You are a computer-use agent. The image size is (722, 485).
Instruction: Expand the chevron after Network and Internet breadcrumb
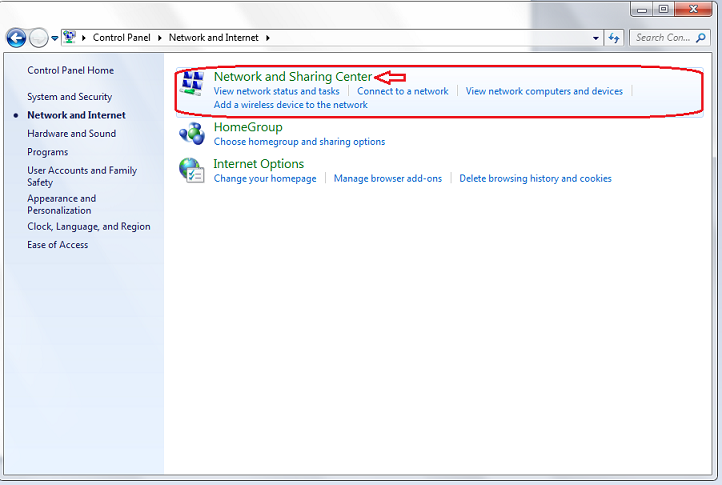point(267,38)
